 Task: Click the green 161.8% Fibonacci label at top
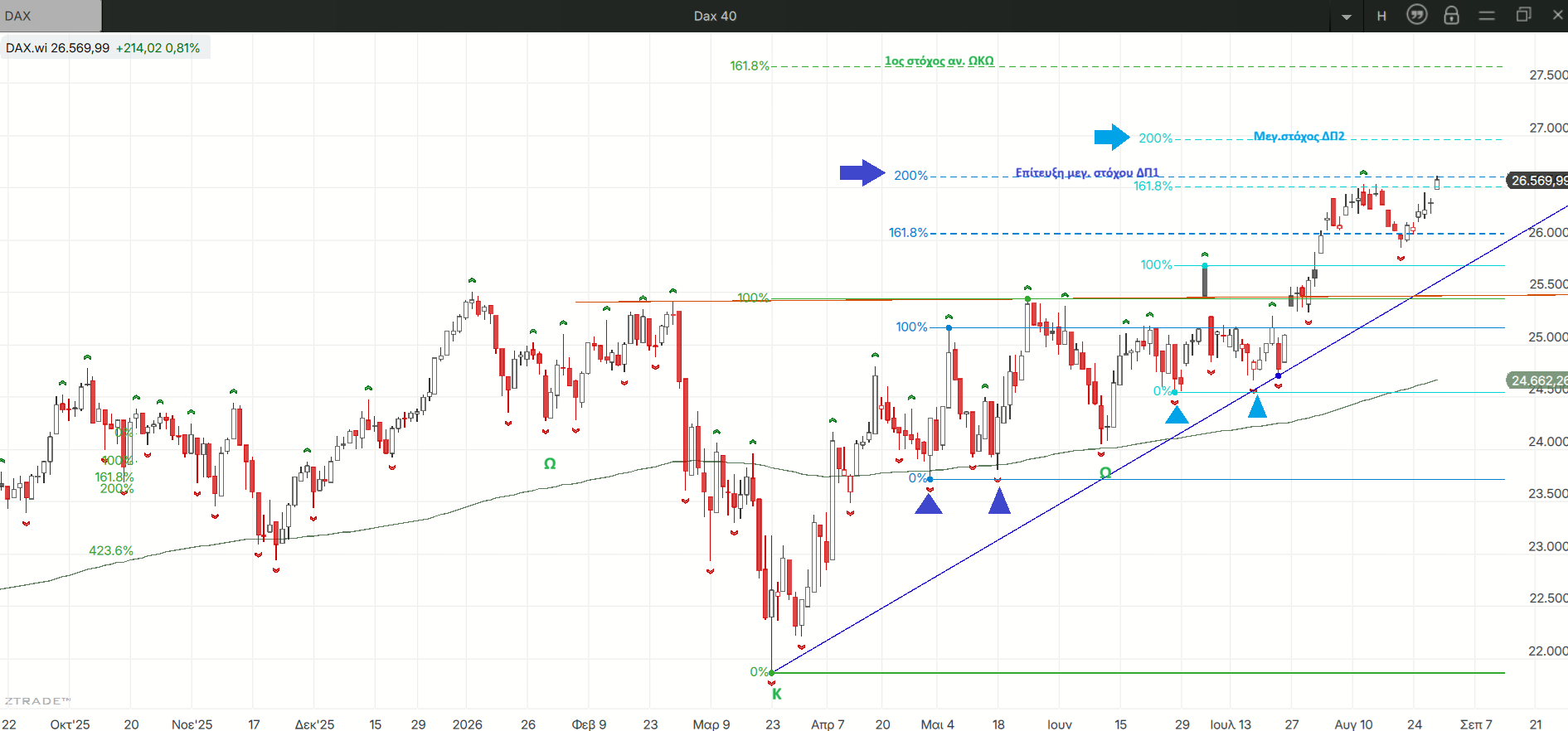[750, 65]
